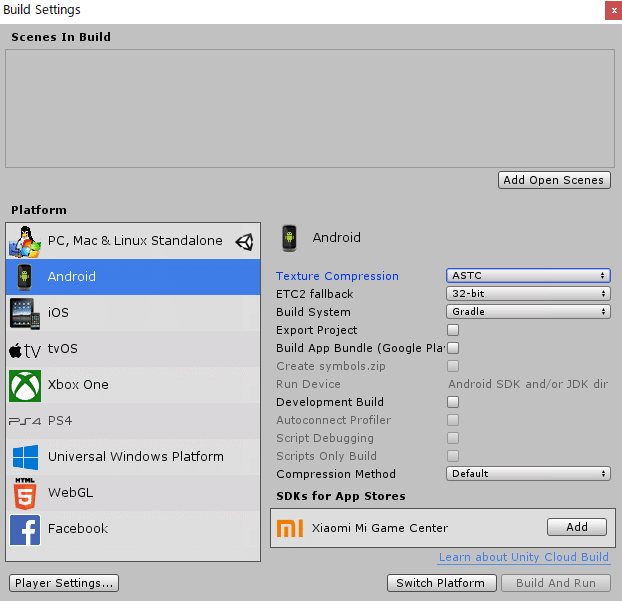
Task: Click the PC, Mac & Linux Standalone platform icon
Action: point(25,241)
